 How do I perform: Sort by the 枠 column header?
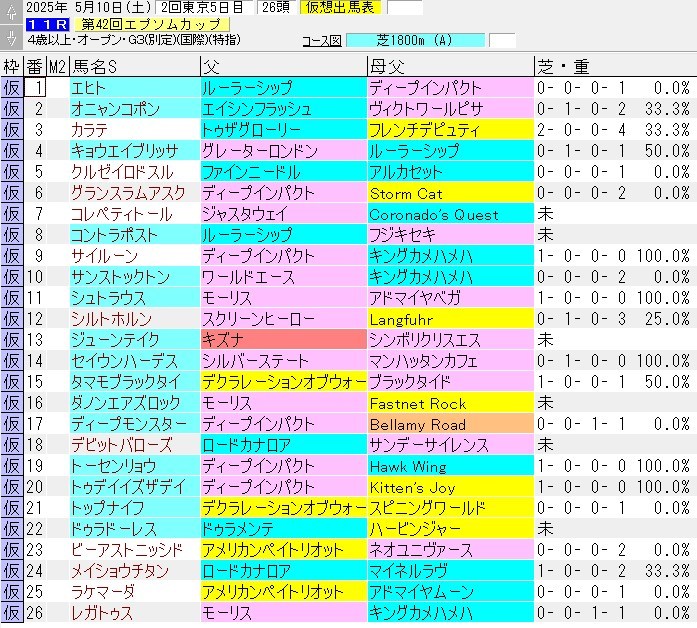tap(12, 67)
